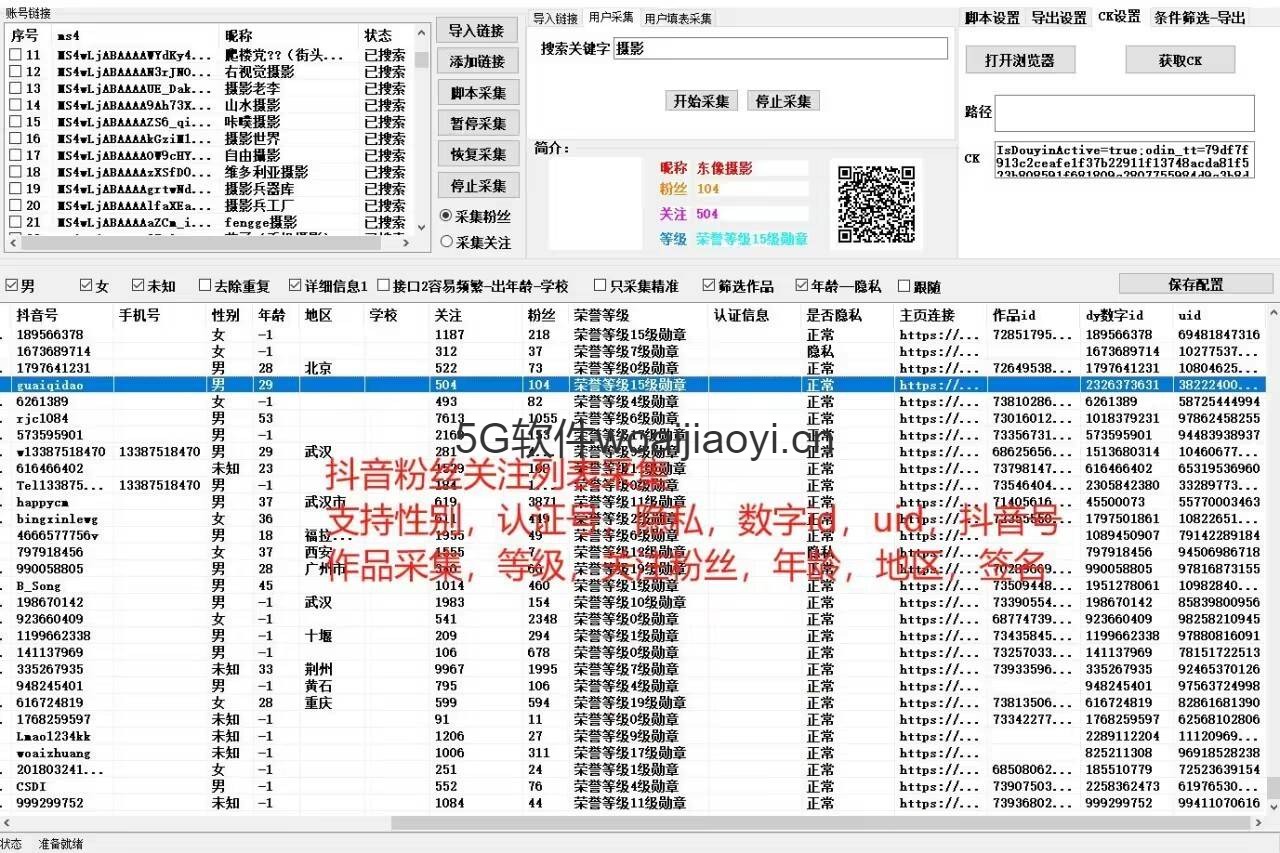This screenshot has width=1280, height=853.
Task: Toggle the 女 gender checkbox
Action: pos(86,286)
